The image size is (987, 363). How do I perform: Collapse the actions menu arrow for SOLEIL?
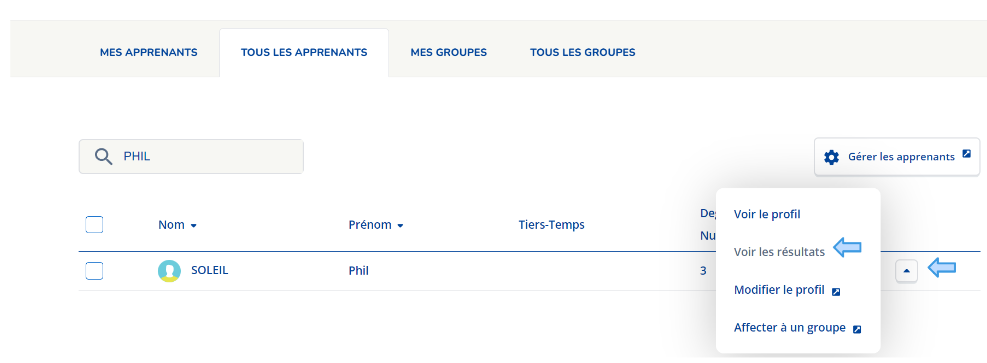click(906, 271)
